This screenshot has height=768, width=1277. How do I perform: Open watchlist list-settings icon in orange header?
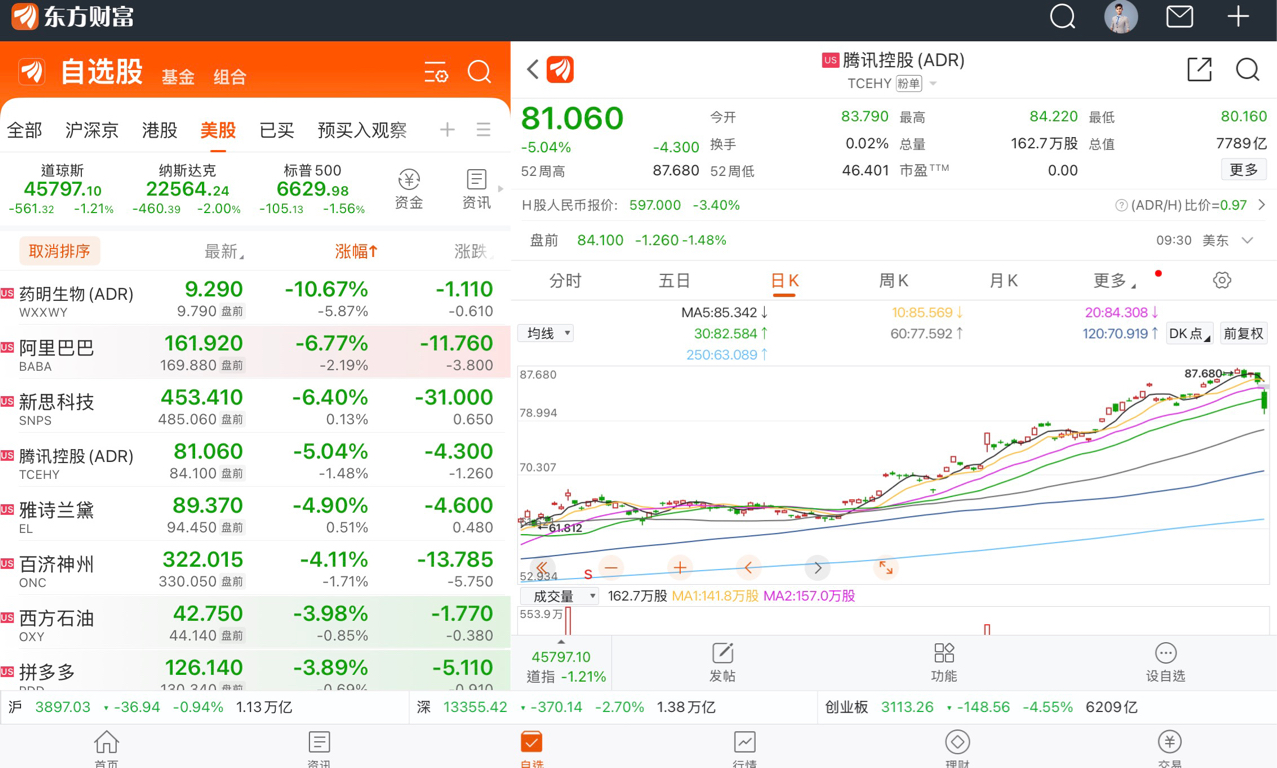tap(436, 72)
